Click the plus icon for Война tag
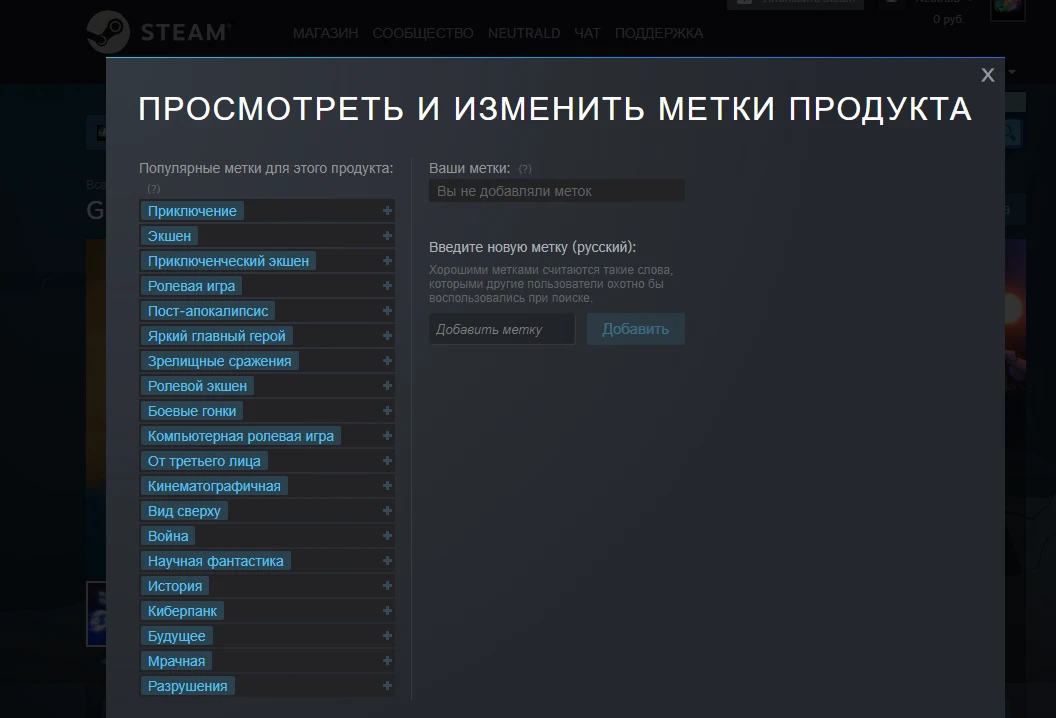 point(387,536)
